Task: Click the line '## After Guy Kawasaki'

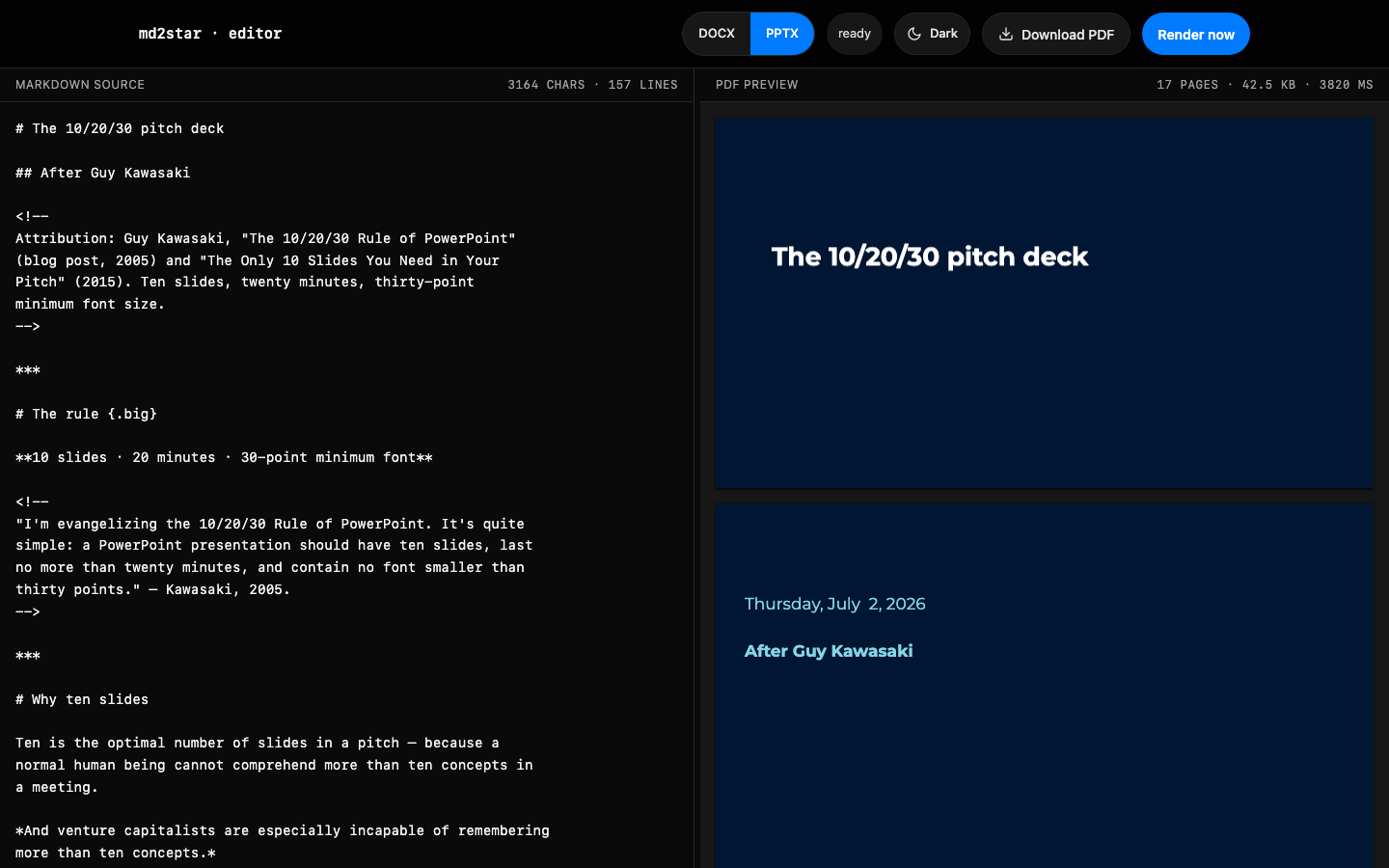Action: pos(103,173)
